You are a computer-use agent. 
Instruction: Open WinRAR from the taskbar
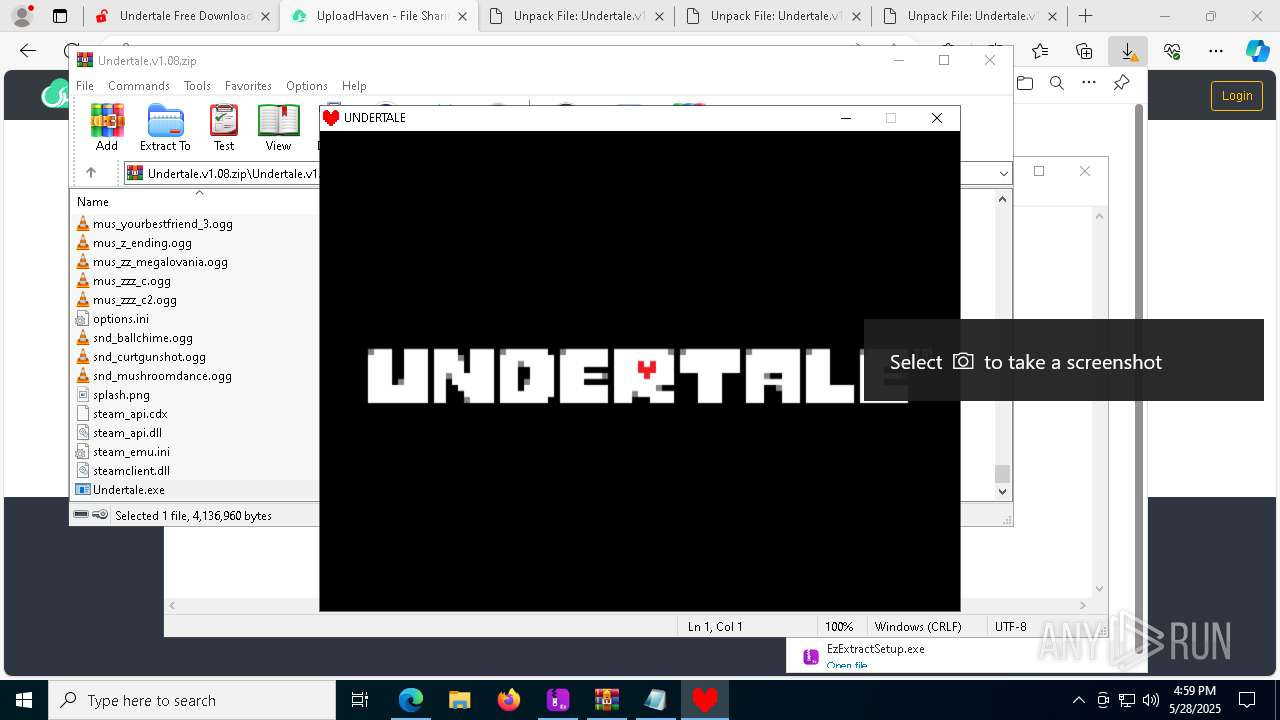point(607,700)
